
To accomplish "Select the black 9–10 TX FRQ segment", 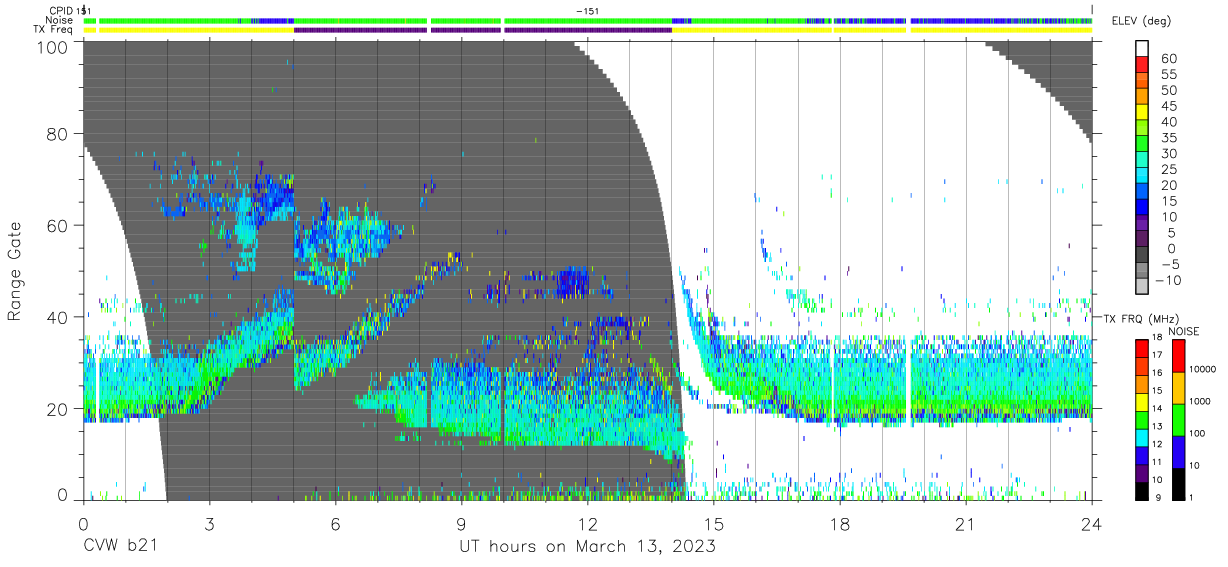I will tap(1142, 489).
